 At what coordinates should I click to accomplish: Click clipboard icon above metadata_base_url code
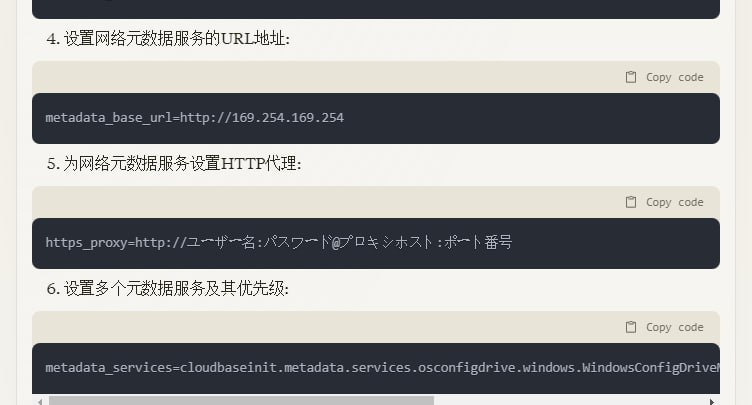click(x=631, y=77)
